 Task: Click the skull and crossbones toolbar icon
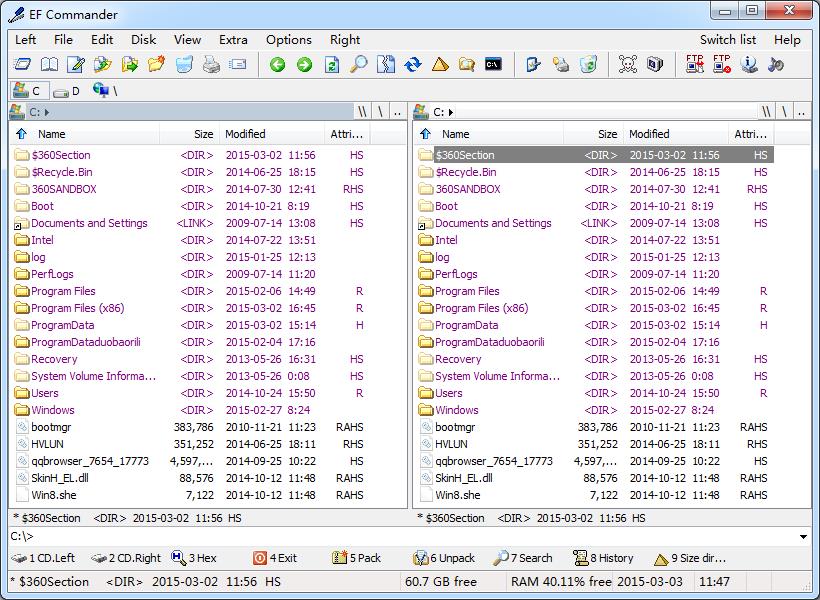(627, 65)
